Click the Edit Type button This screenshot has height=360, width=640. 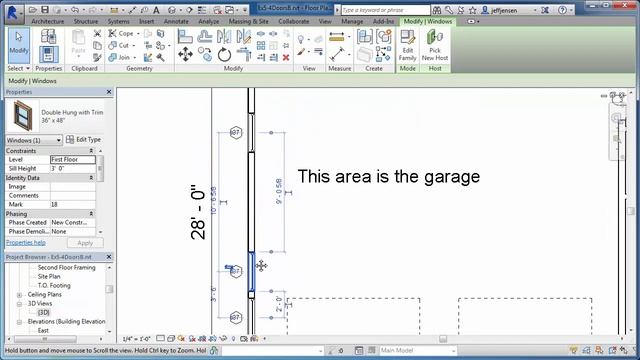pos(84,140)
